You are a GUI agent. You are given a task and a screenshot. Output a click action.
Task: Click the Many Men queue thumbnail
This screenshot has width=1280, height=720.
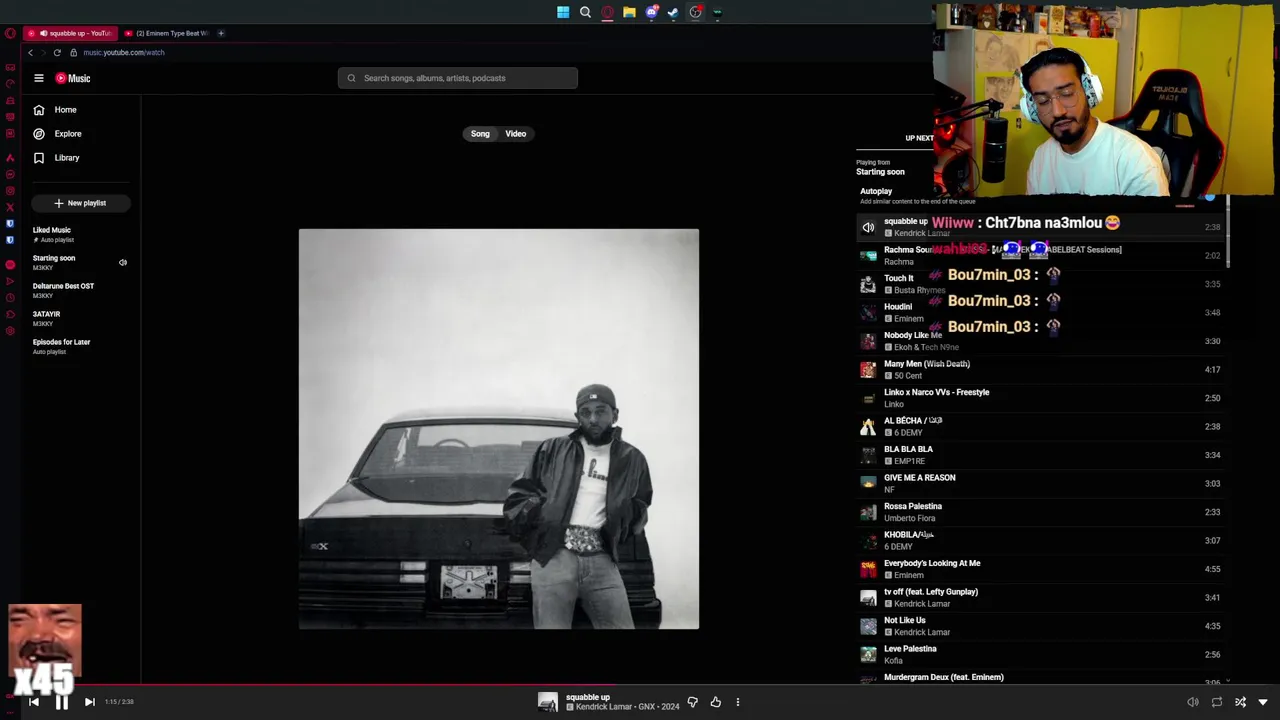click(x=868, y=370)
